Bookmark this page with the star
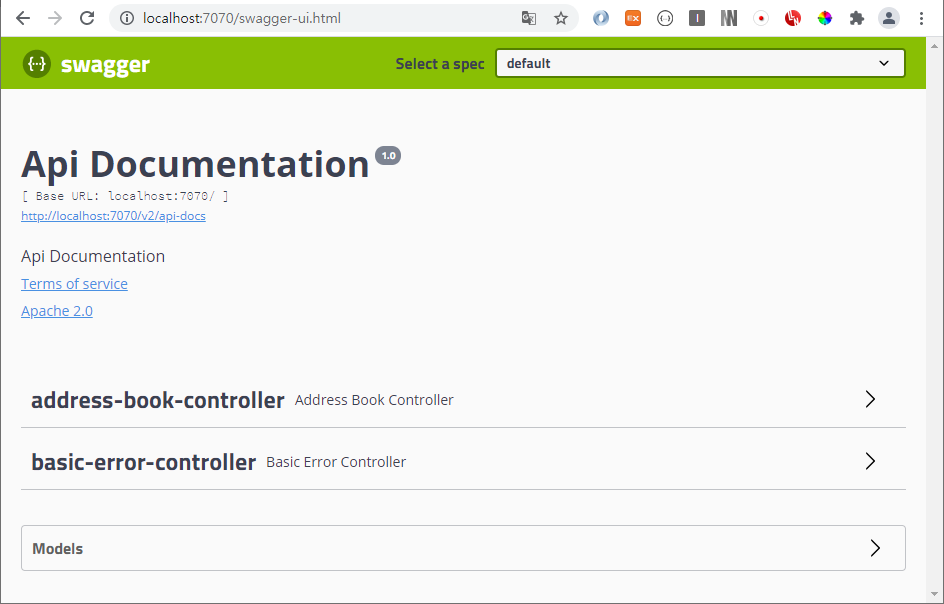 (x=561, y=18)
